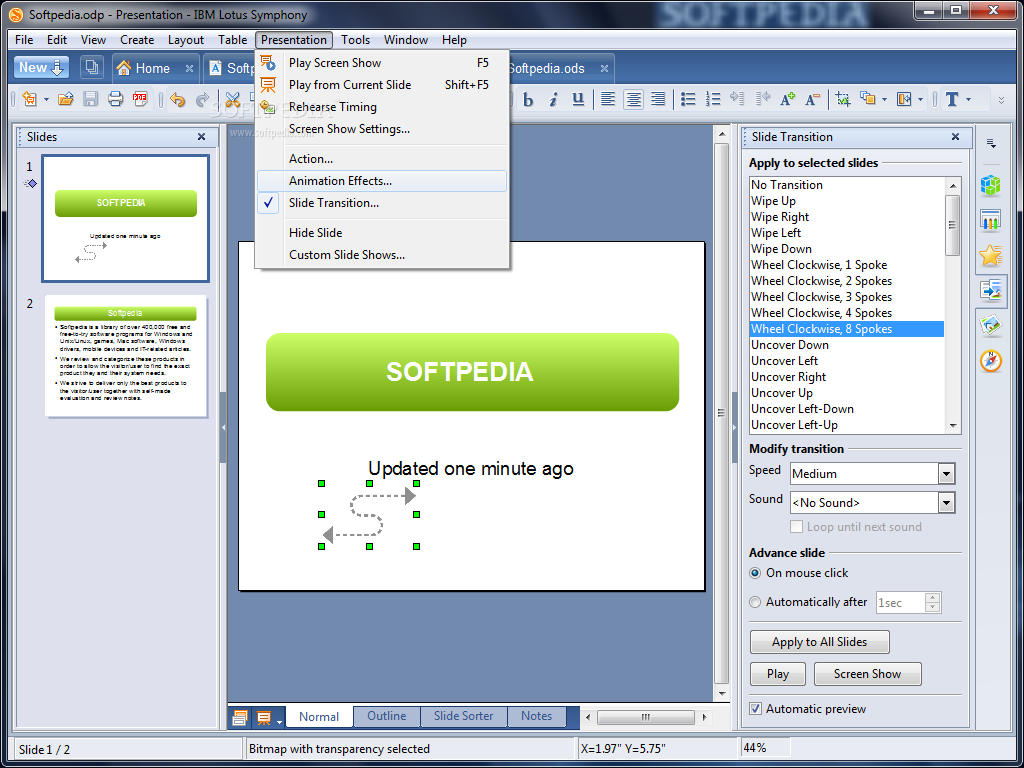Increase font size with A+ icon

click(788, 99)
